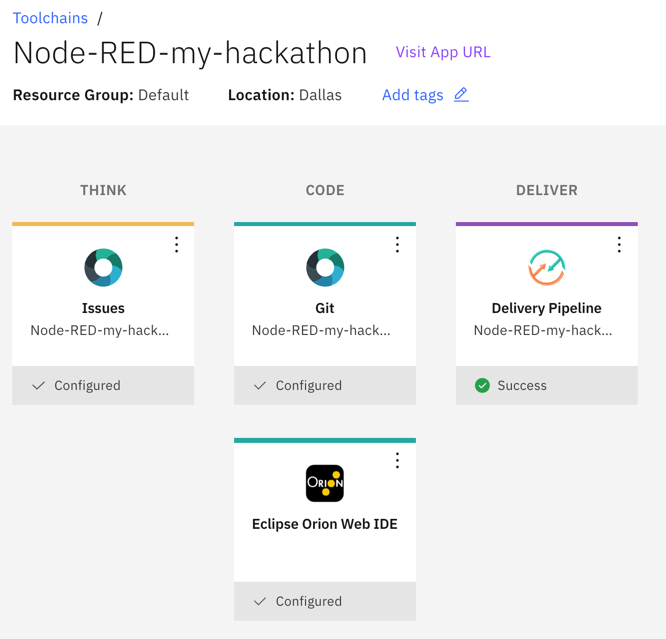Open the Eclipse Orion Web IDE title

click(325, 524)
